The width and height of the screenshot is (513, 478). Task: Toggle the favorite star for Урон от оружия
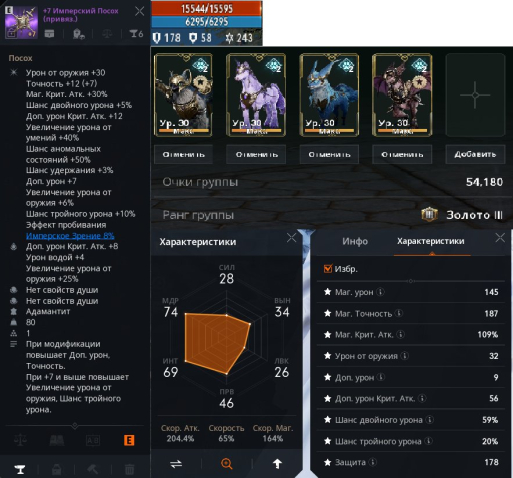327,356
